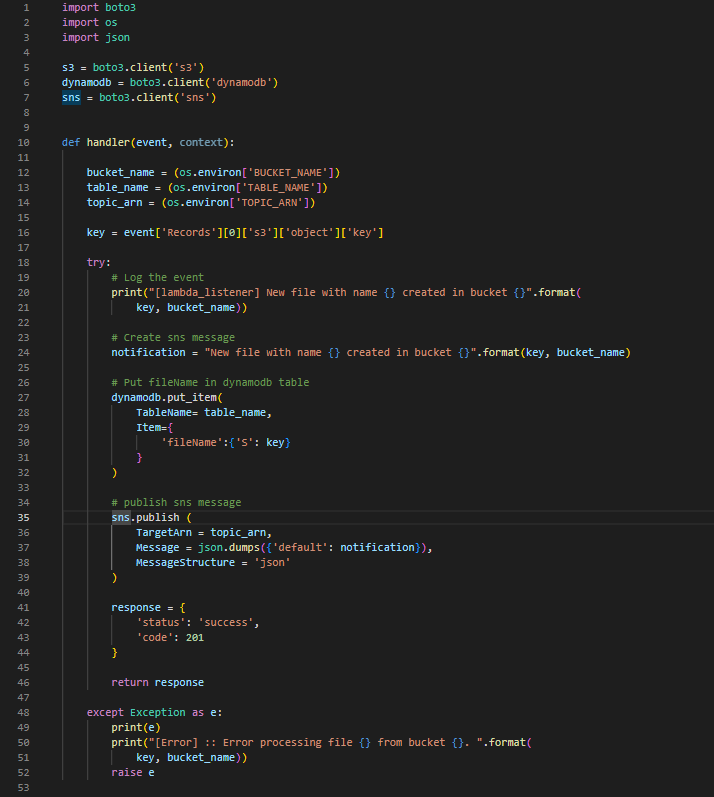Viewport: 714px width, 797px height.
Task: Click the '# Create sns message' comment
Action: point(173,338)
